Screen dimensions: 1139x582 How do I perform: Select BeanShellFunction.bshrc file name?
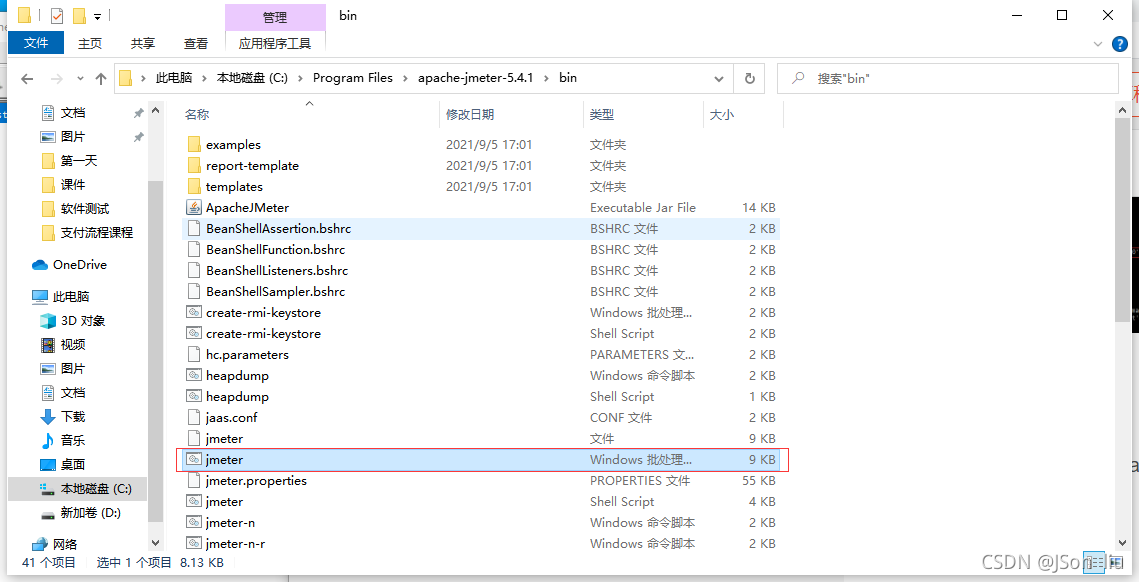coord(275,250)
